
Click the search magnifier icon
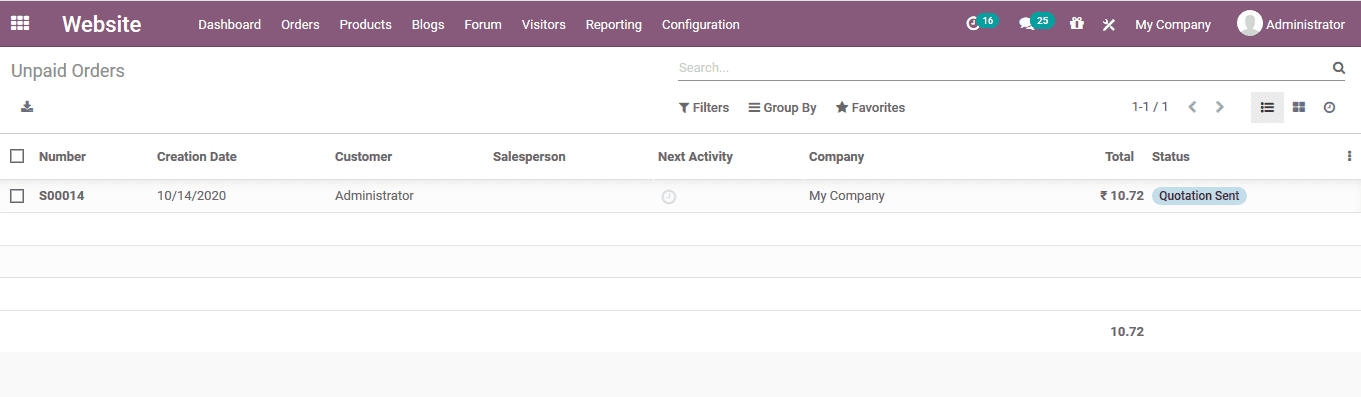pyautogui.click(x=1339, y=68)
